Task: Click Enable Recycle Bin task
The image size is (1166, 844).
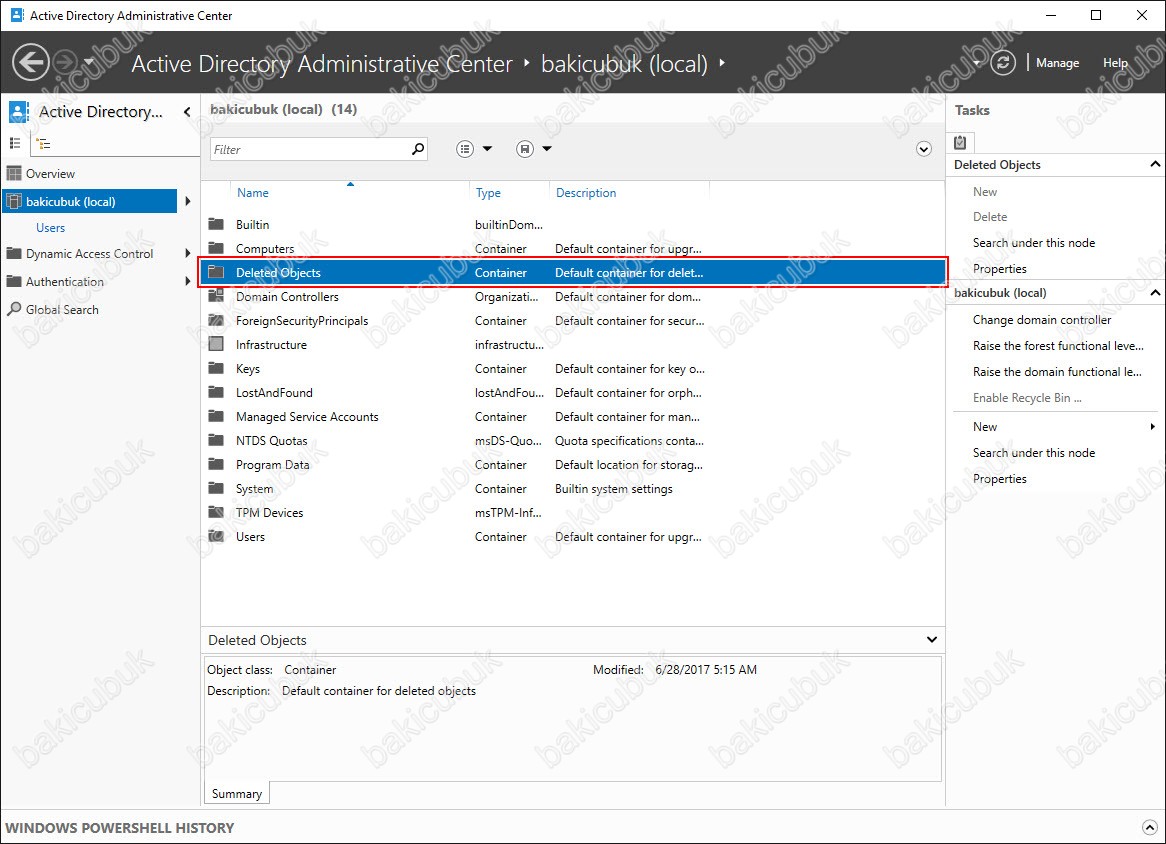Action: [1027, 398]
